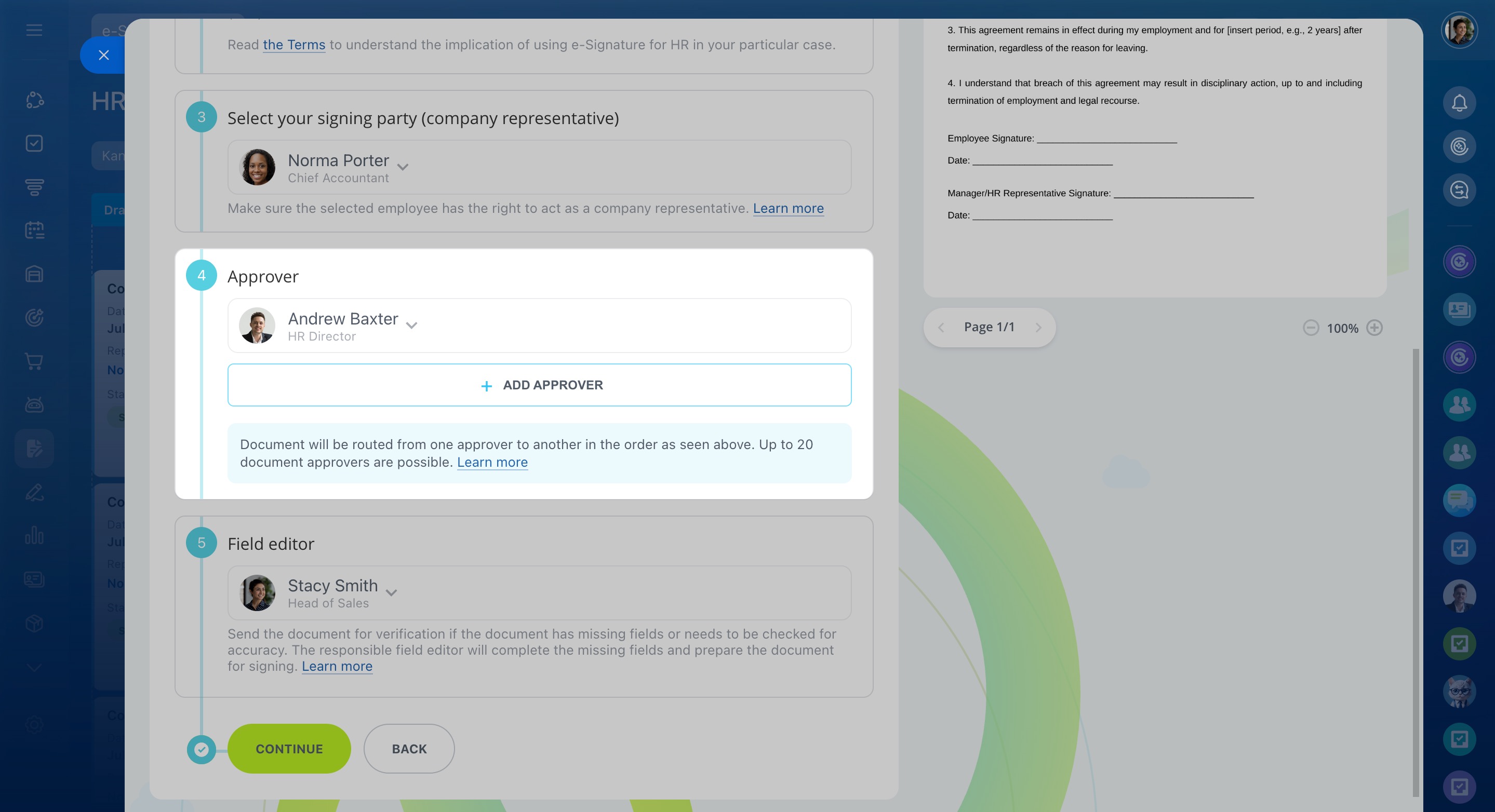Open Learn more link about company representative
1495x812 pixels.
(788, 208)
